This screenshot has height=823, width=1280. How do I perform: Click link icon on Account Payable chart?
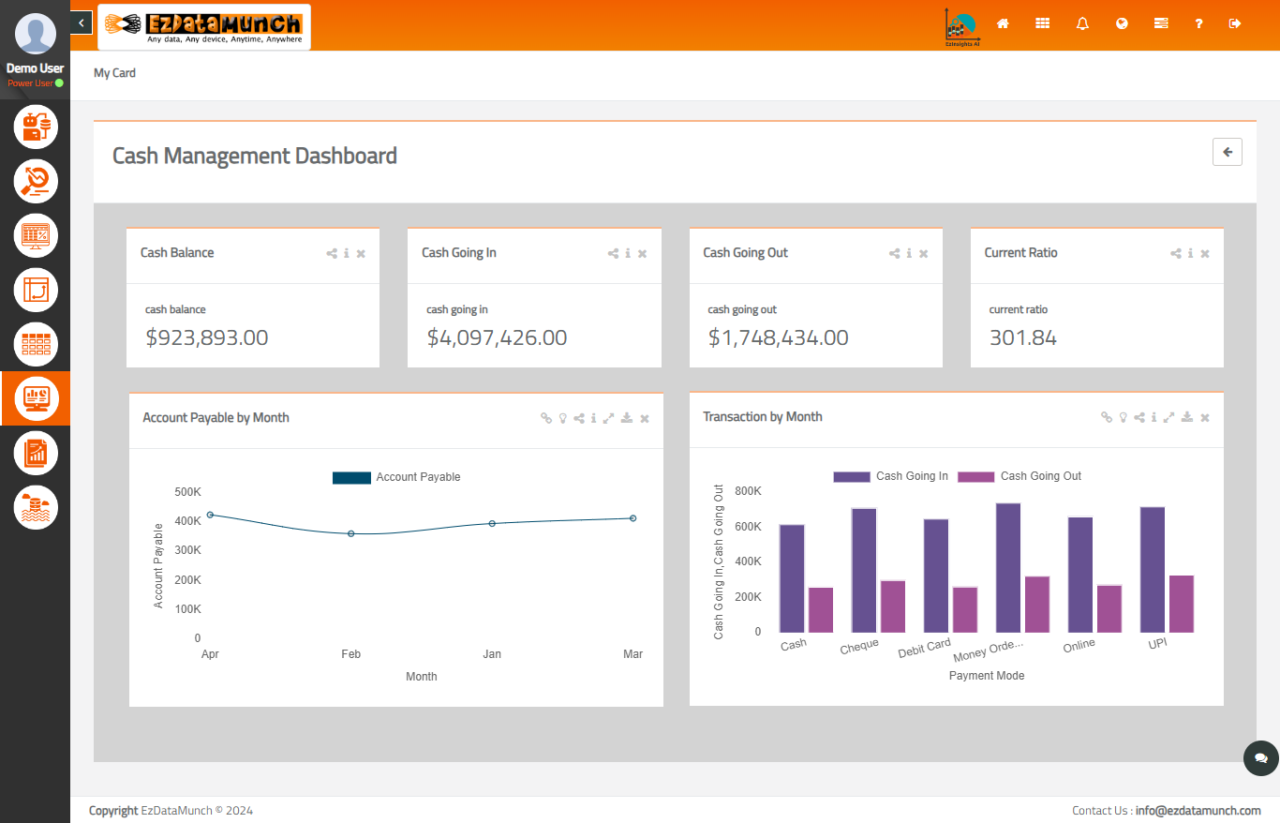click(x=546, y=418)
